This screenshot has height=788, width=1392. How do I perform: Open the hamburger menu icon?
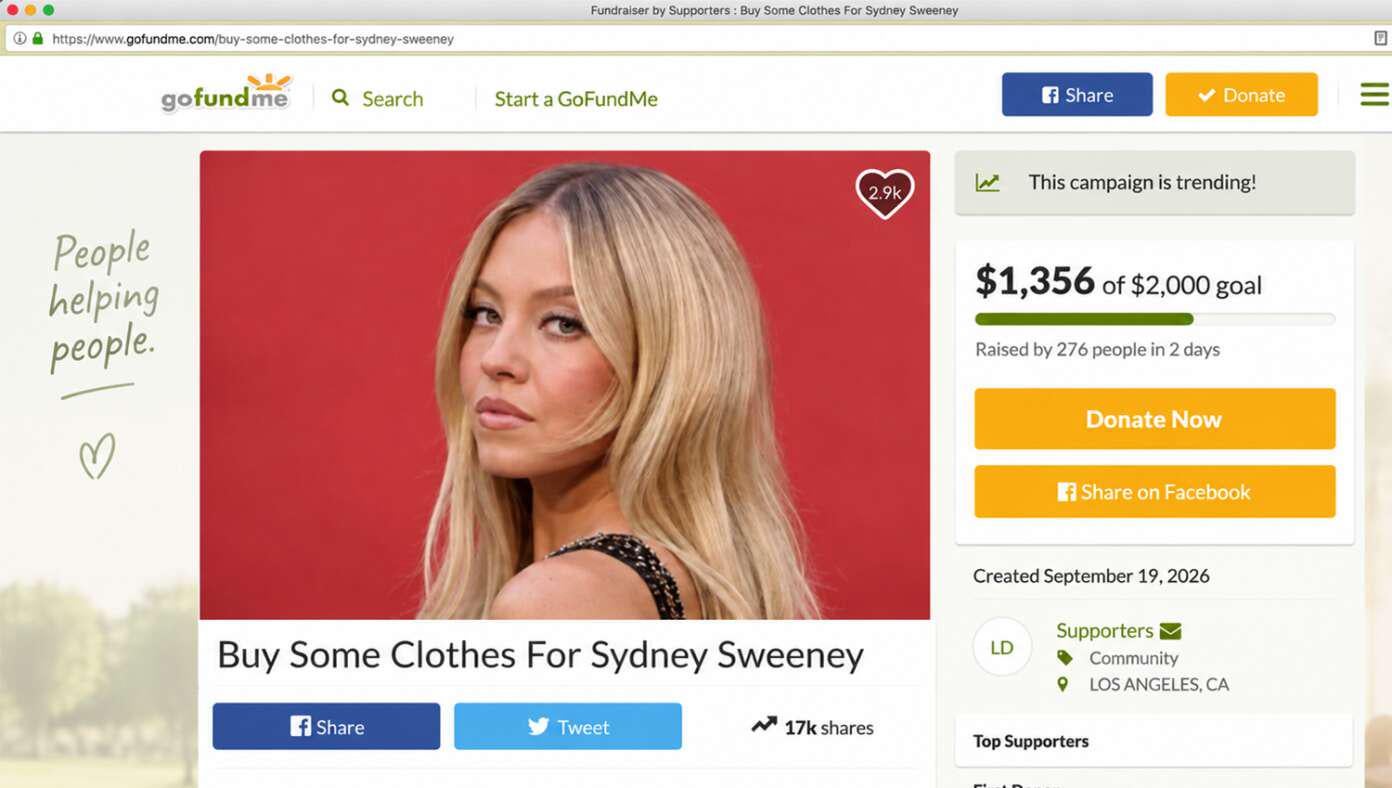point(1374,94)
